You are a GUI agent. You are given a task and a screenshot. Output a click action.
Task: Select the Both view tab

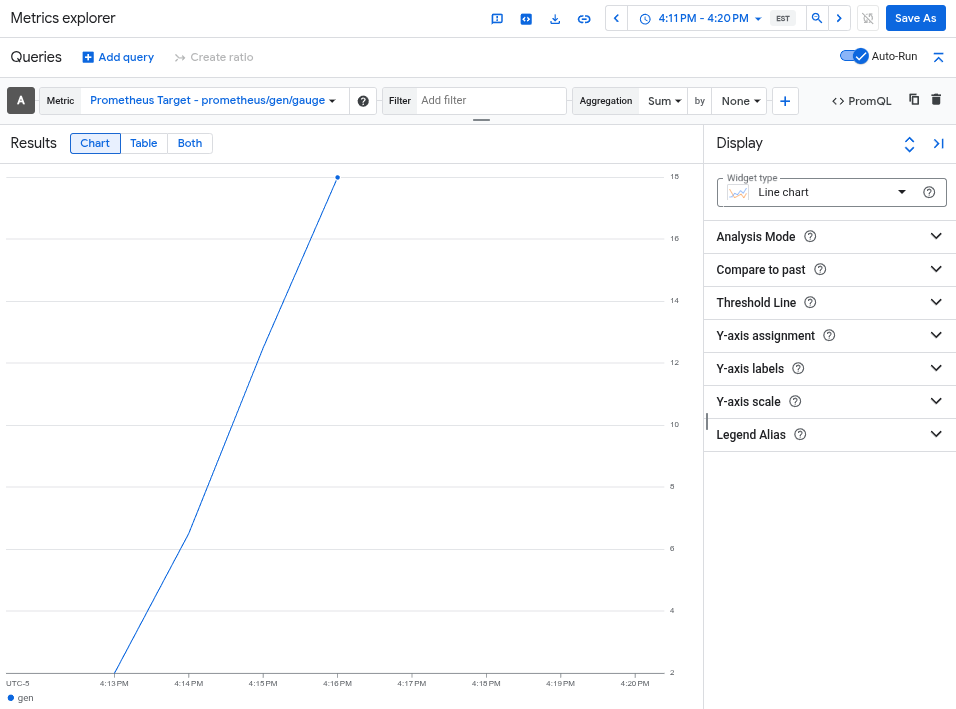coord(189,143)
